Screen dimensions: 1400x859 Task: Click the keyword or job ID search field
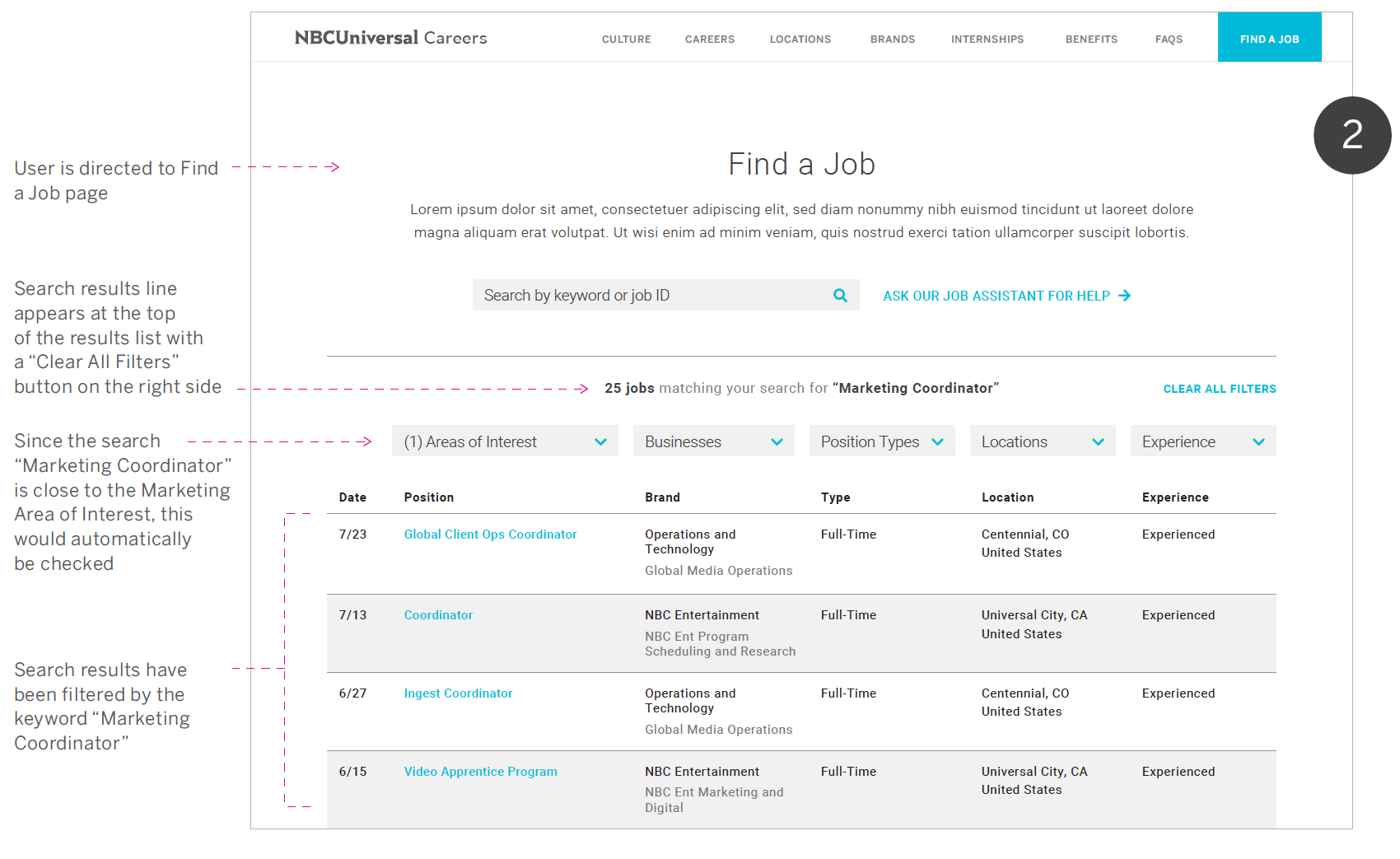click(x=651, y=296)
